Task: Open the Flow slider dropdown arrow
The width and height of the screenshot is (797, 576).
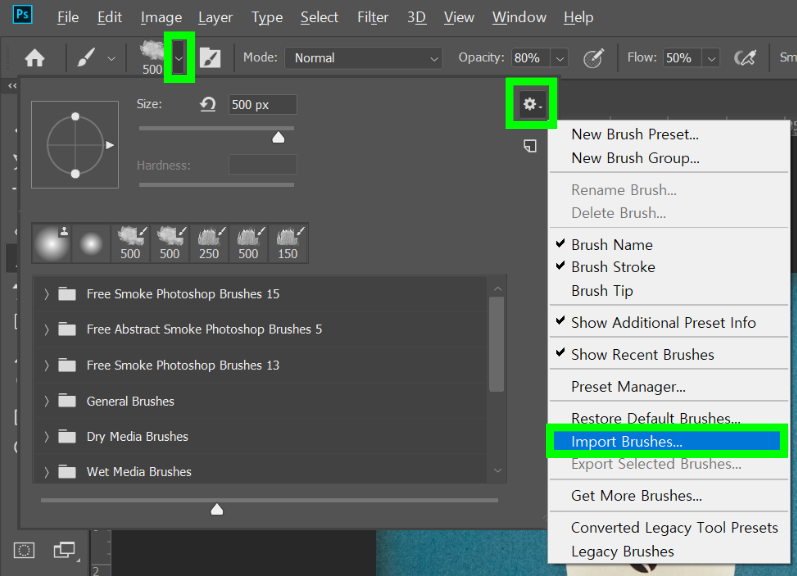Action: pos(712,58)
